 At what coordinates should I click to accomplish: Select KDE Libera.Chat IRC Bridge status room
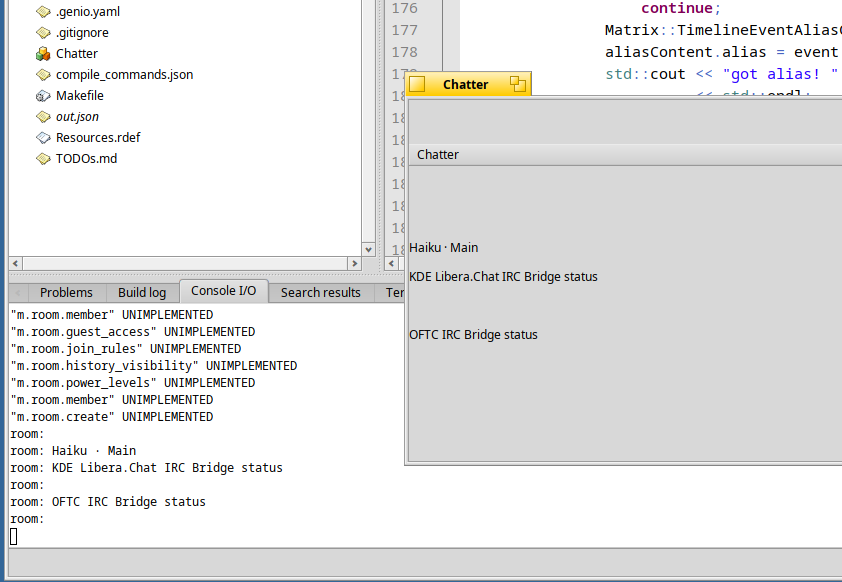point(503,277)
